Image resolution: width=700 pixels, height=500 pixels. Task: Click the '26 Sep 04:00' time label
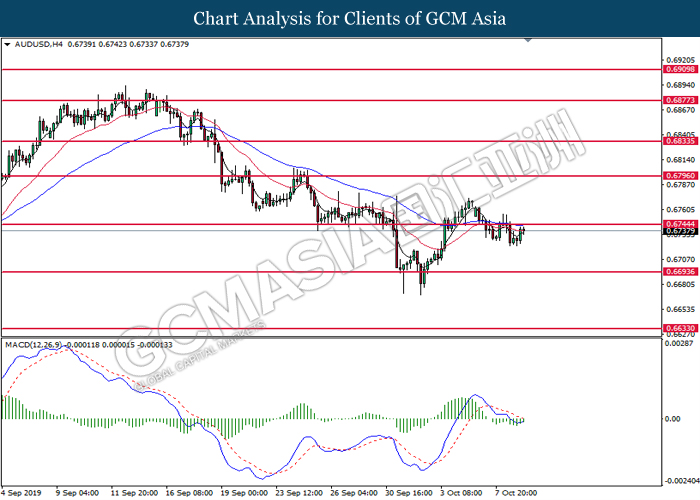point(354,493)
